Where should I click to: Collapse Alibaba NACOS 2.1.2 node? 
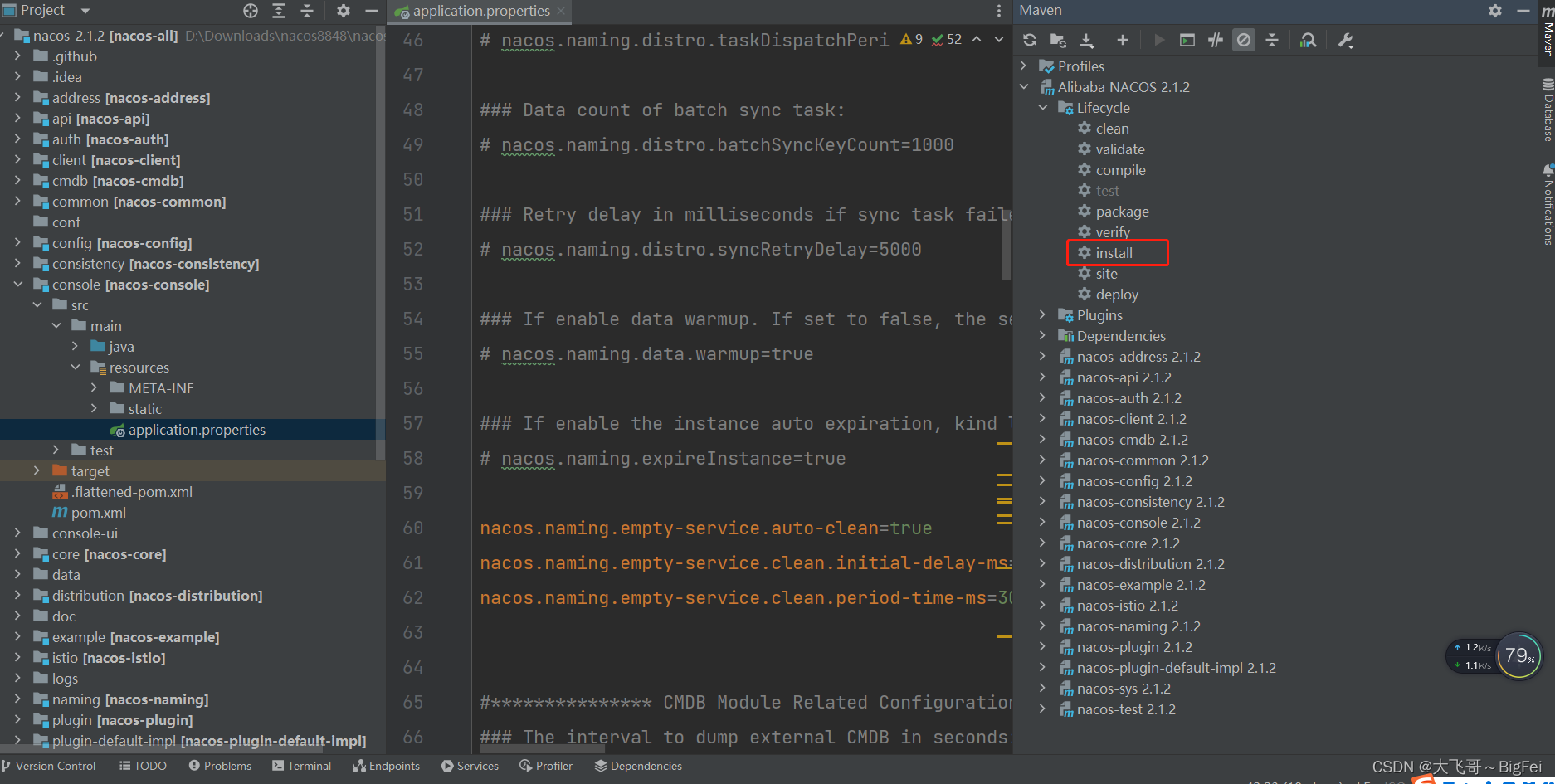coord(1023,86)
